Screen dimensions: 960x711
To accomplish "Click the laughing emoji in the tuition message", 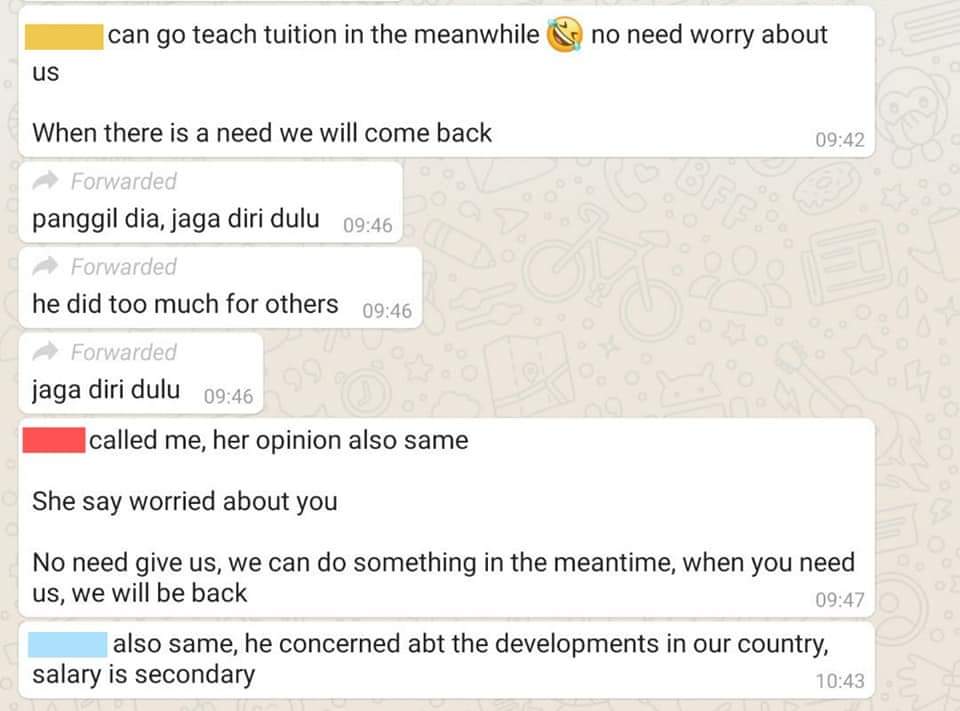I will coord(564,35).
